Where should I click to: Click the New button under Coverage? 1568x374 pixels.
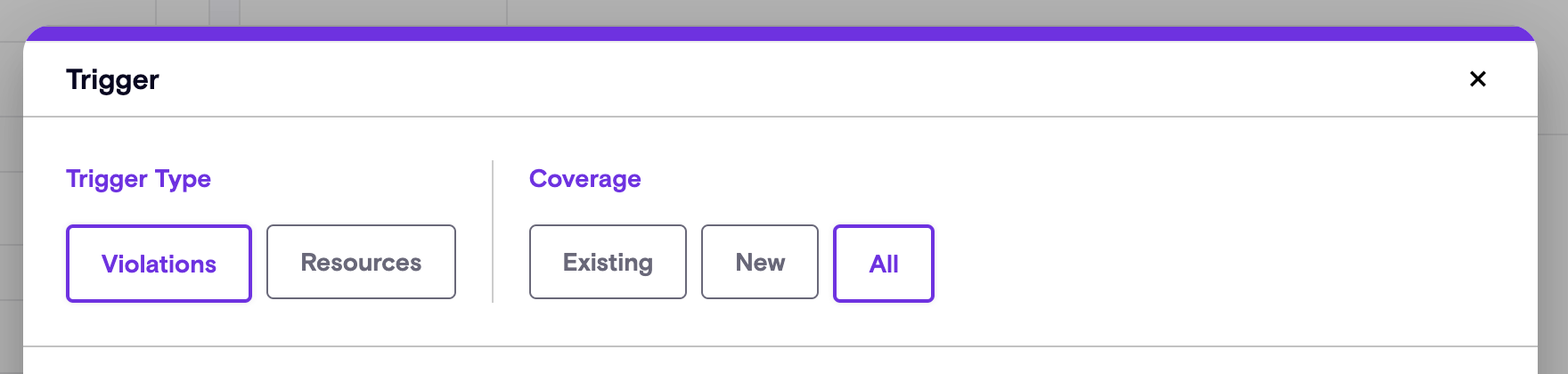pyautogui.click(x=760, y=263)
